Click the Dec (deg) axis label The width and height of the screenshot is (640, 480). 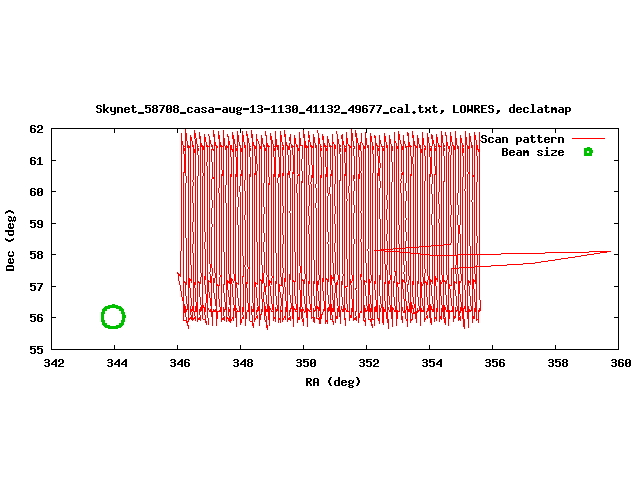(x=10, y=240)
